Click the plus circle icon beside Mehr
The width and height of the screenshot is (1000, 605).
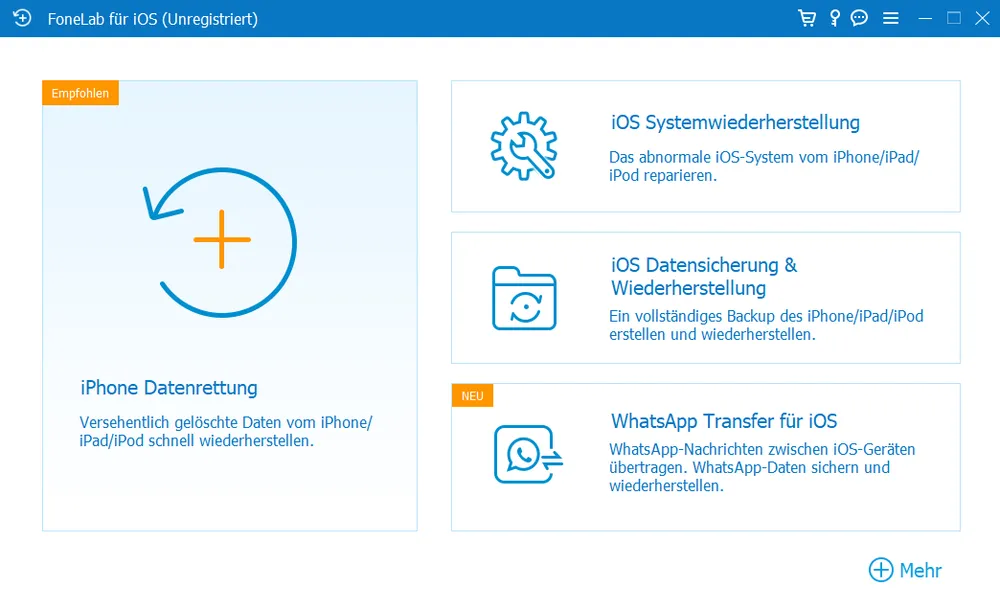881,570
